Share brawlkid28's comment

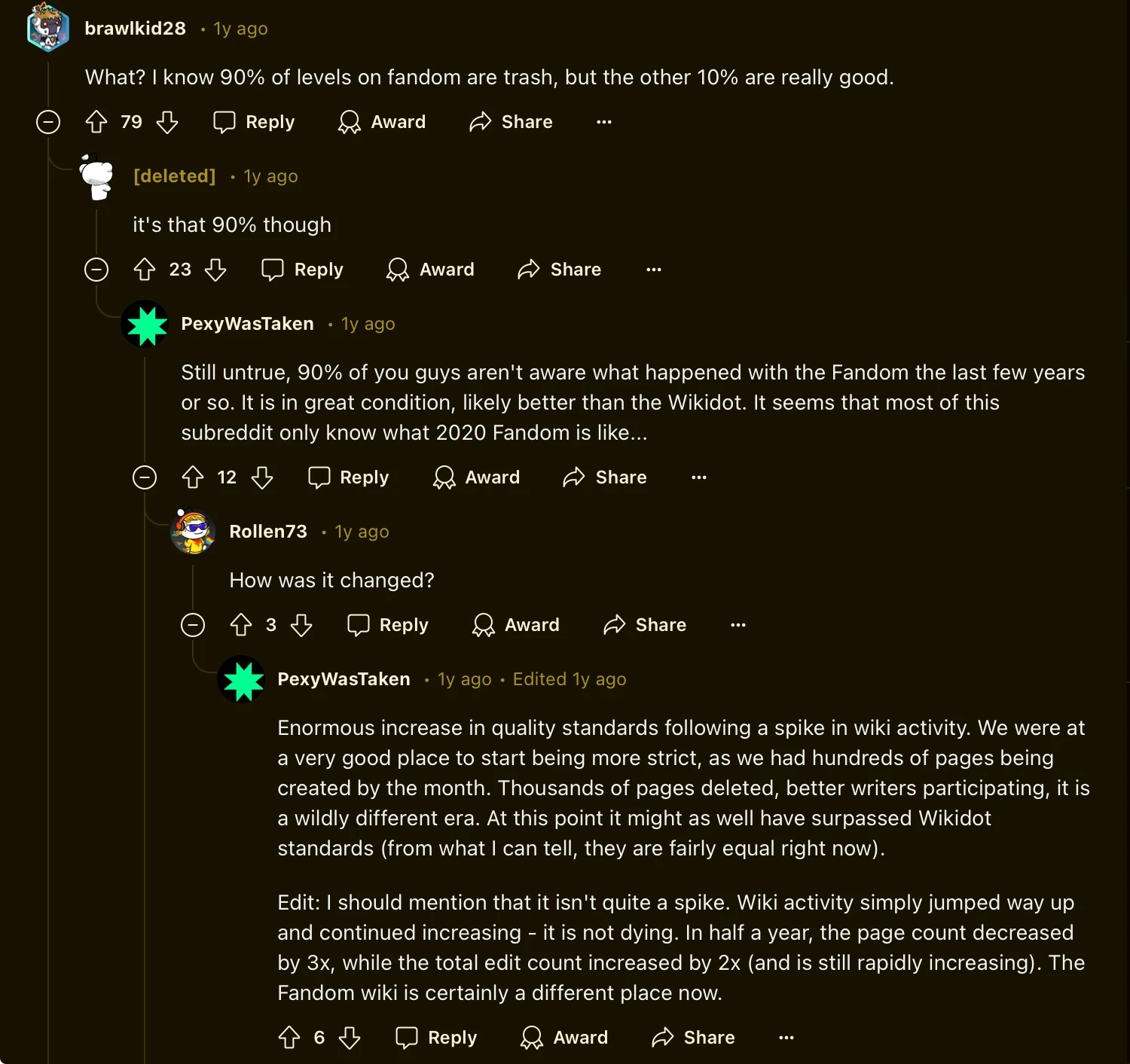click(511, 122)
